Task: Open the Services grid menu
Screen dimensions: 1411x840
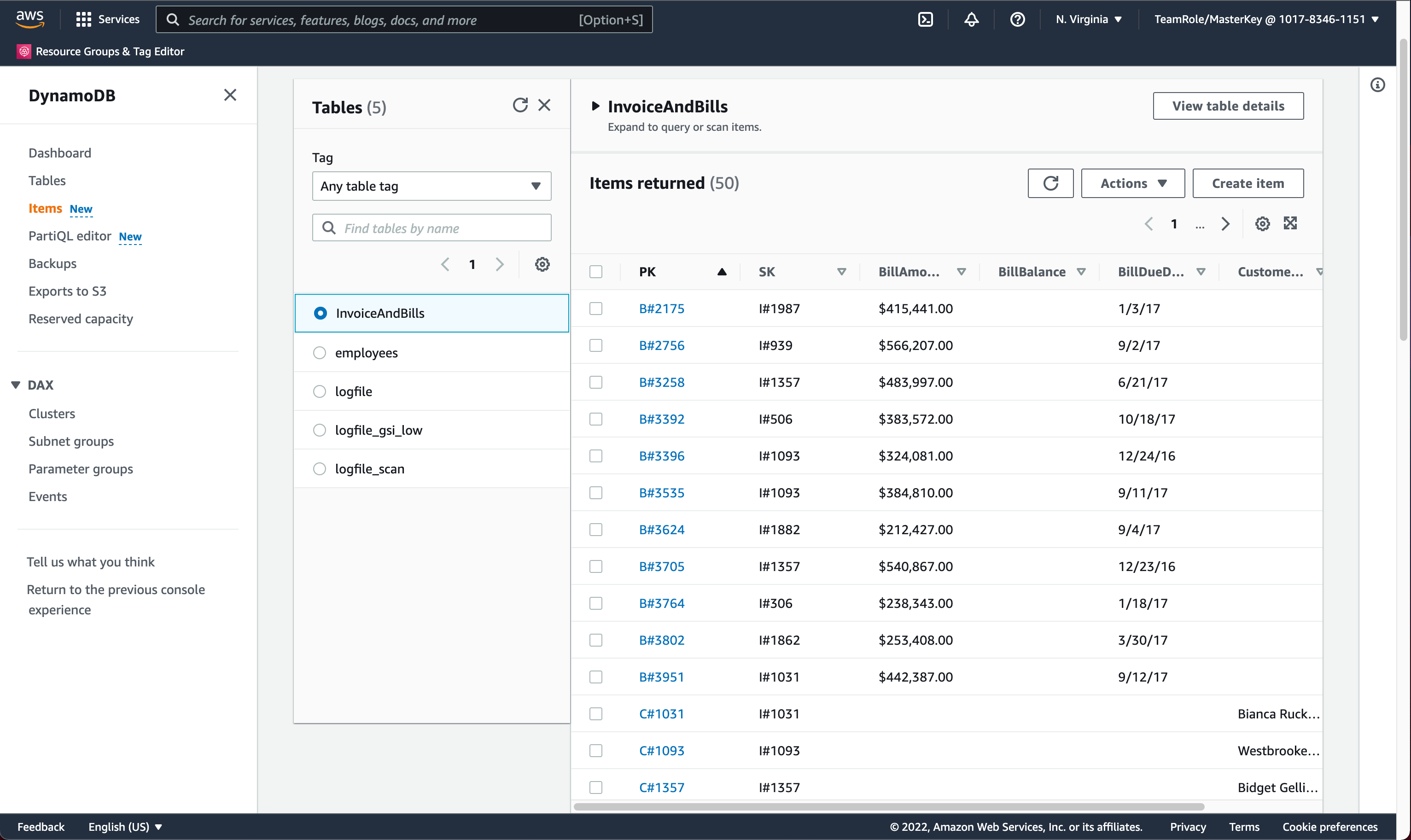Action: (84, 19)
